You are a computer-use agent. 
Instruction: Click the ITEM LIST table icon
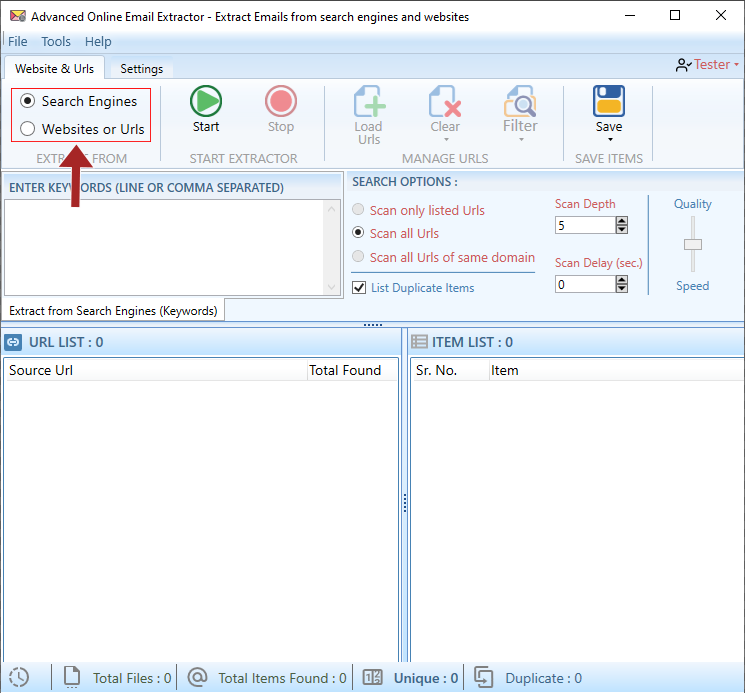[419, 342]
